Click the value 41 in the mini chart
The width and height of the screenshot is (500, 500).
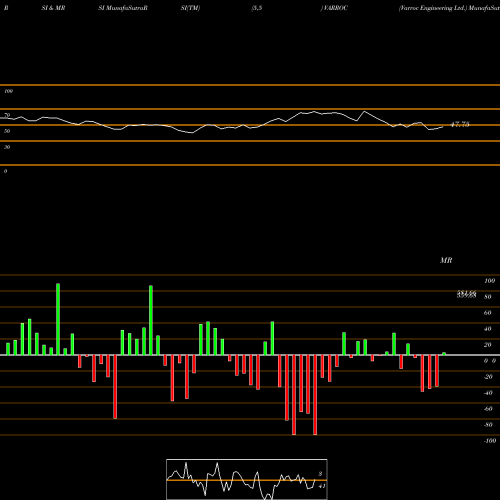(x=322, y=486)
